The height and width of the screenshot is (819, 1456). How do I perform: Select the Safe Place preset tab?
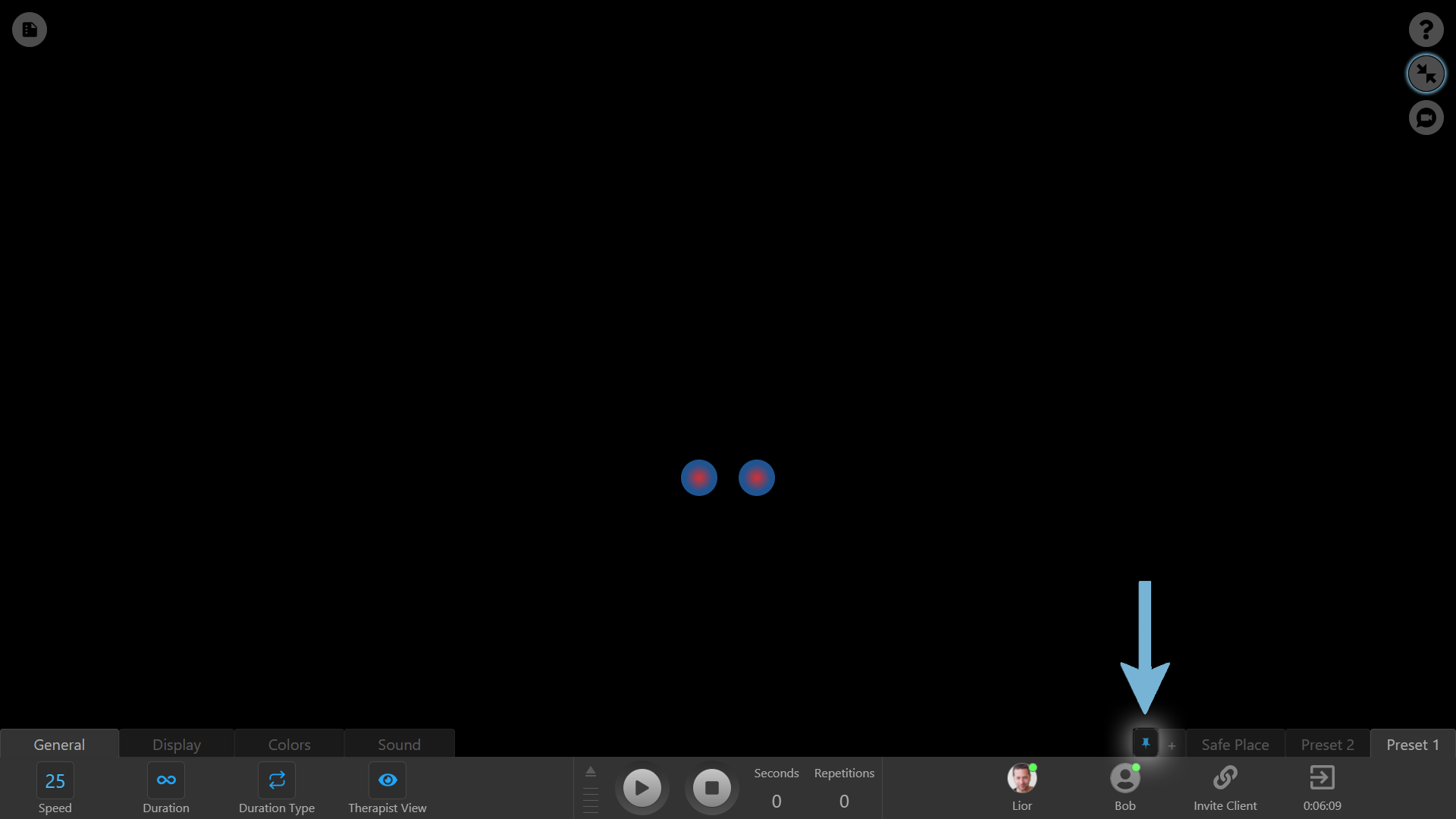click(1235, 745)
